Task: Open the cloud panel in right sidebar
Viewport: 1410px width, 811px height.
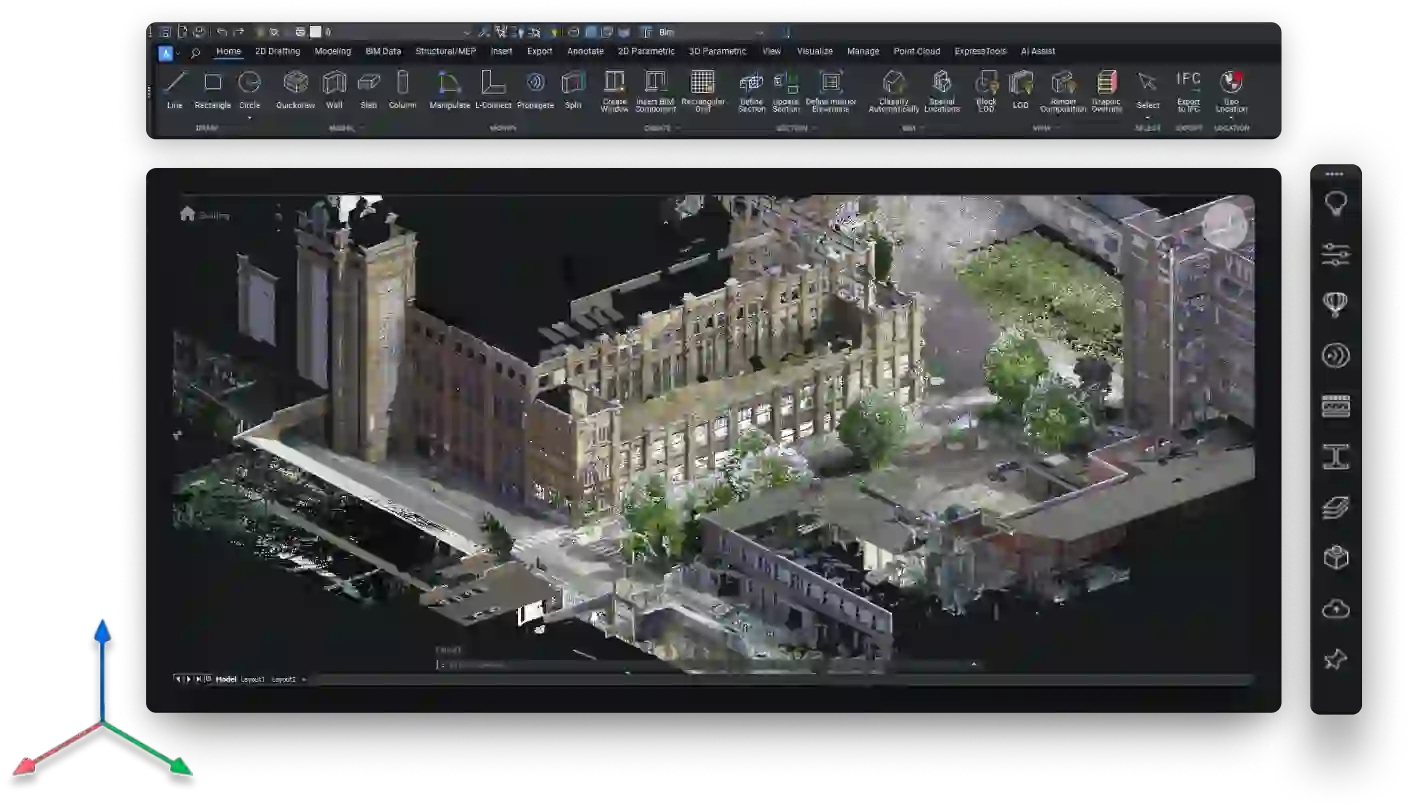Action: pyautogui.click(x=1335, y=608)
